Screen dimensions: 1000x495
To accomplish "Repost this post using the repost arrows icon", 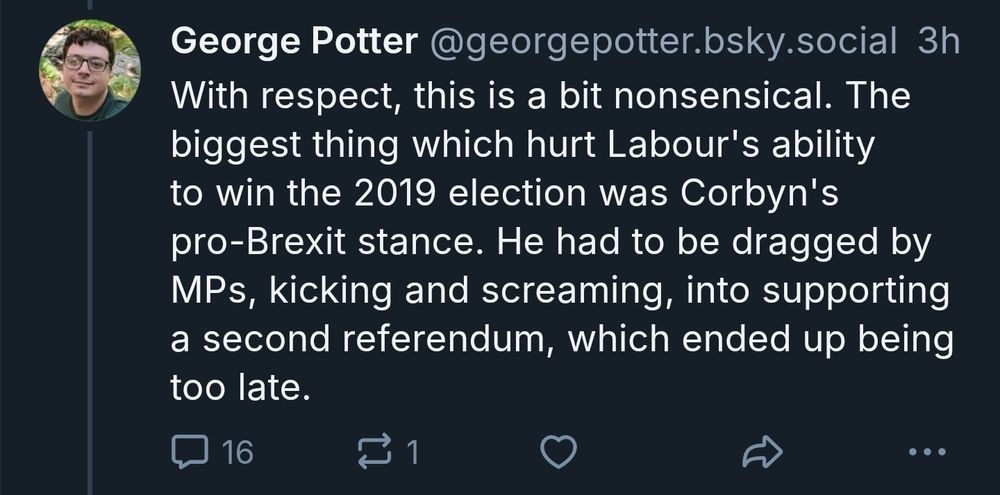I will [373, 452].
